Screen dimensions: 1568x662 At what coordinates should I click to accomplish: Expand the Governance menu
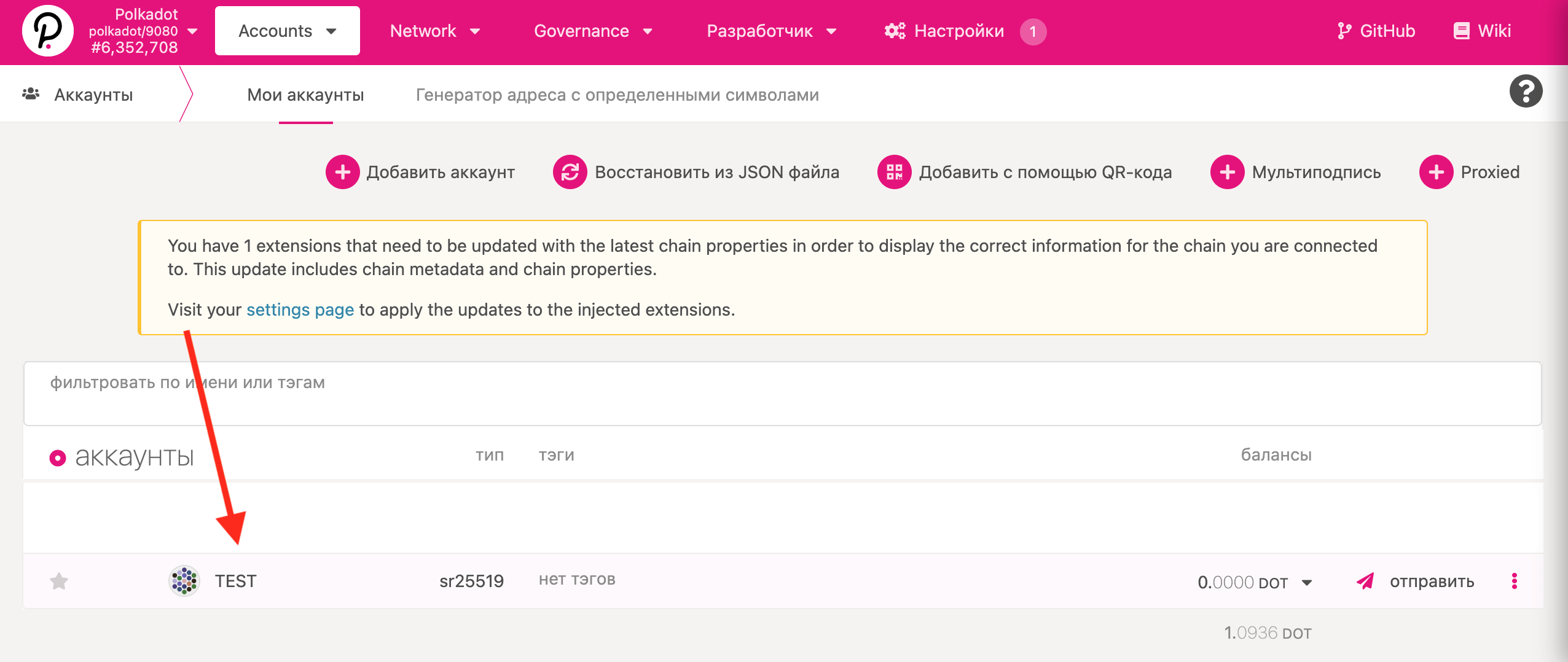(x=592, y=31)
